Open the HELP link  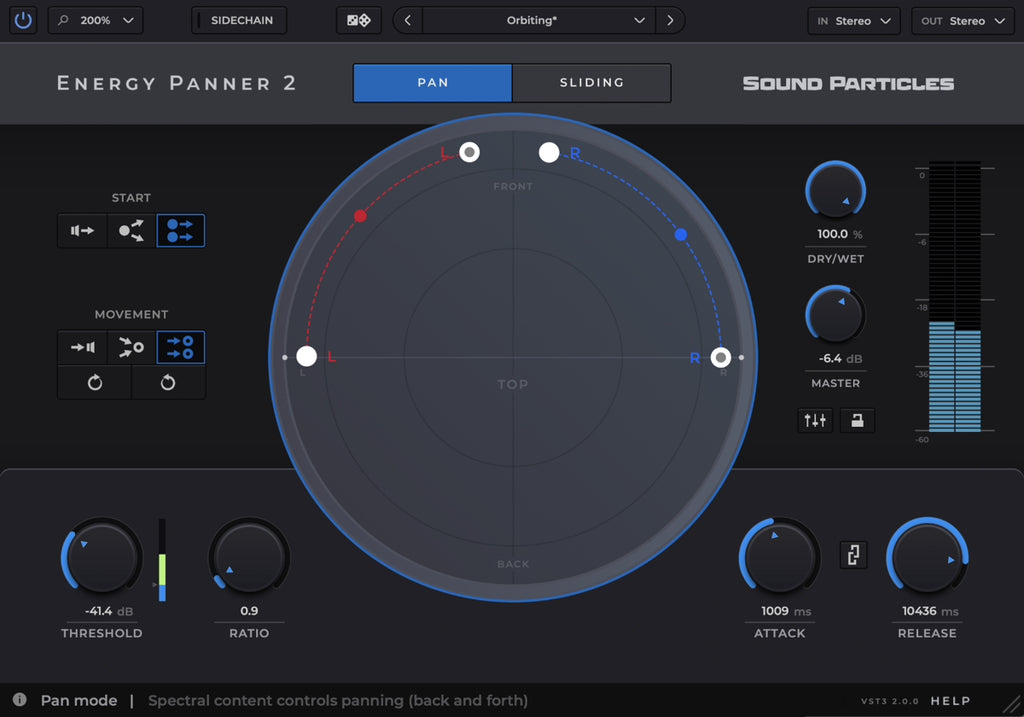coord(950,701)
